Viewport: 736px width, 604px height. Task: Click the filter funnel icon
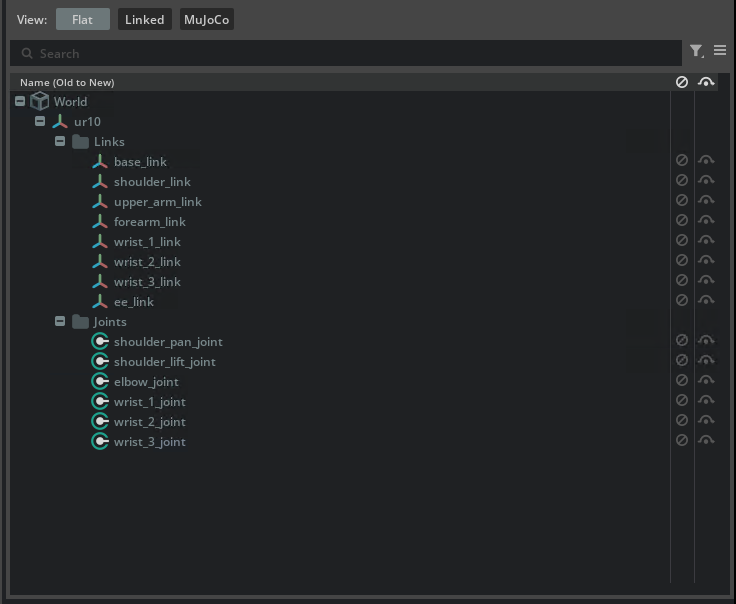click(696, 51)
